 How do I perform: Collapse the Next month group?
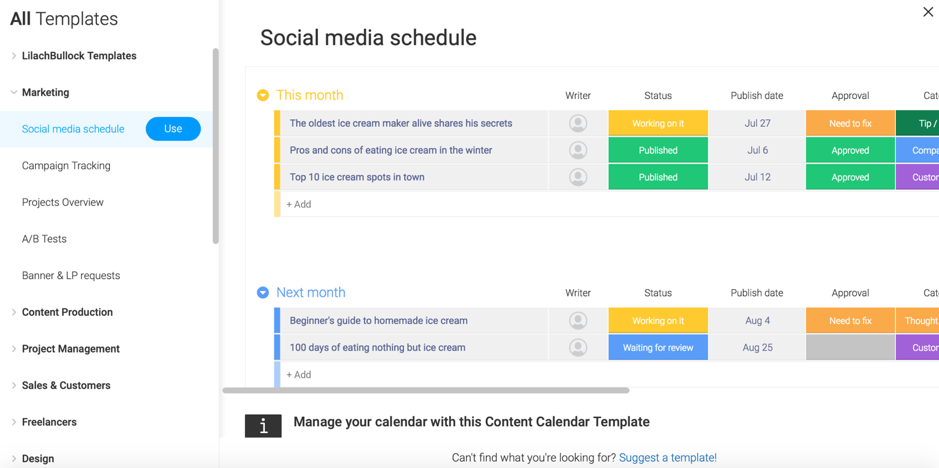263,293
